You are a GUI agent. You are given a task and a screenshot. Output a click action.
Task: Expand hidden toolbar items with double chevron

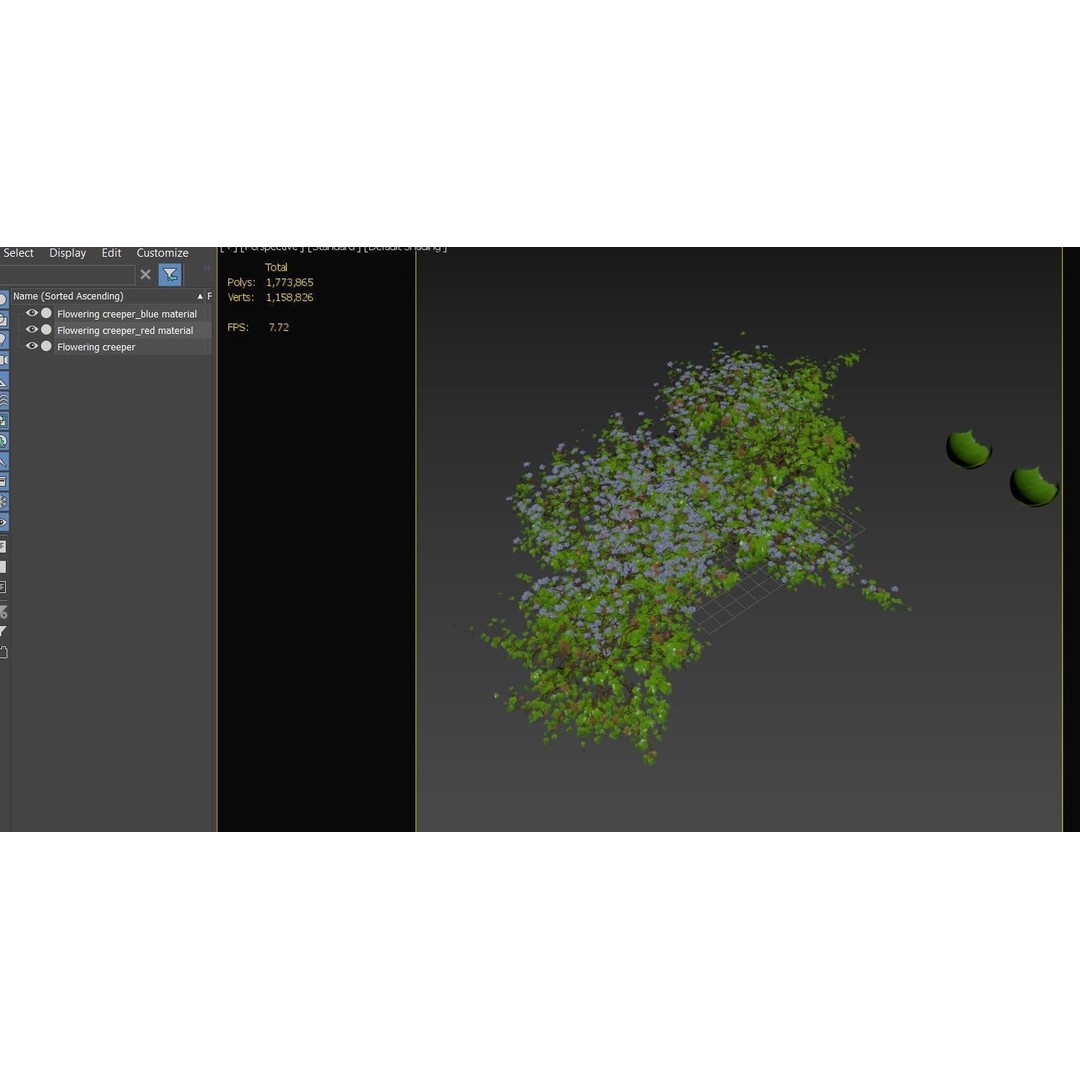[x=207, y=269]
